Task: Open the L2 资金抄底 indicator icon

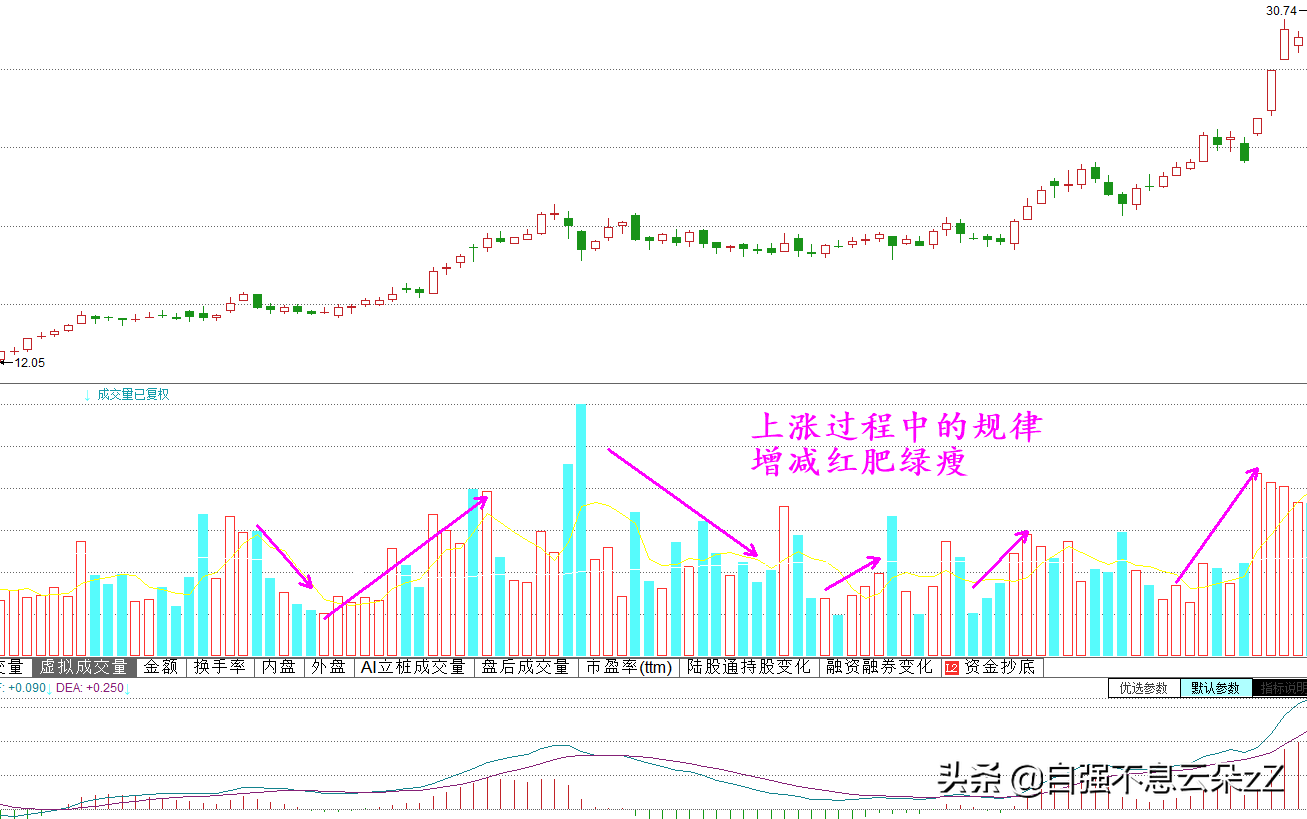Action: (951, 667)
